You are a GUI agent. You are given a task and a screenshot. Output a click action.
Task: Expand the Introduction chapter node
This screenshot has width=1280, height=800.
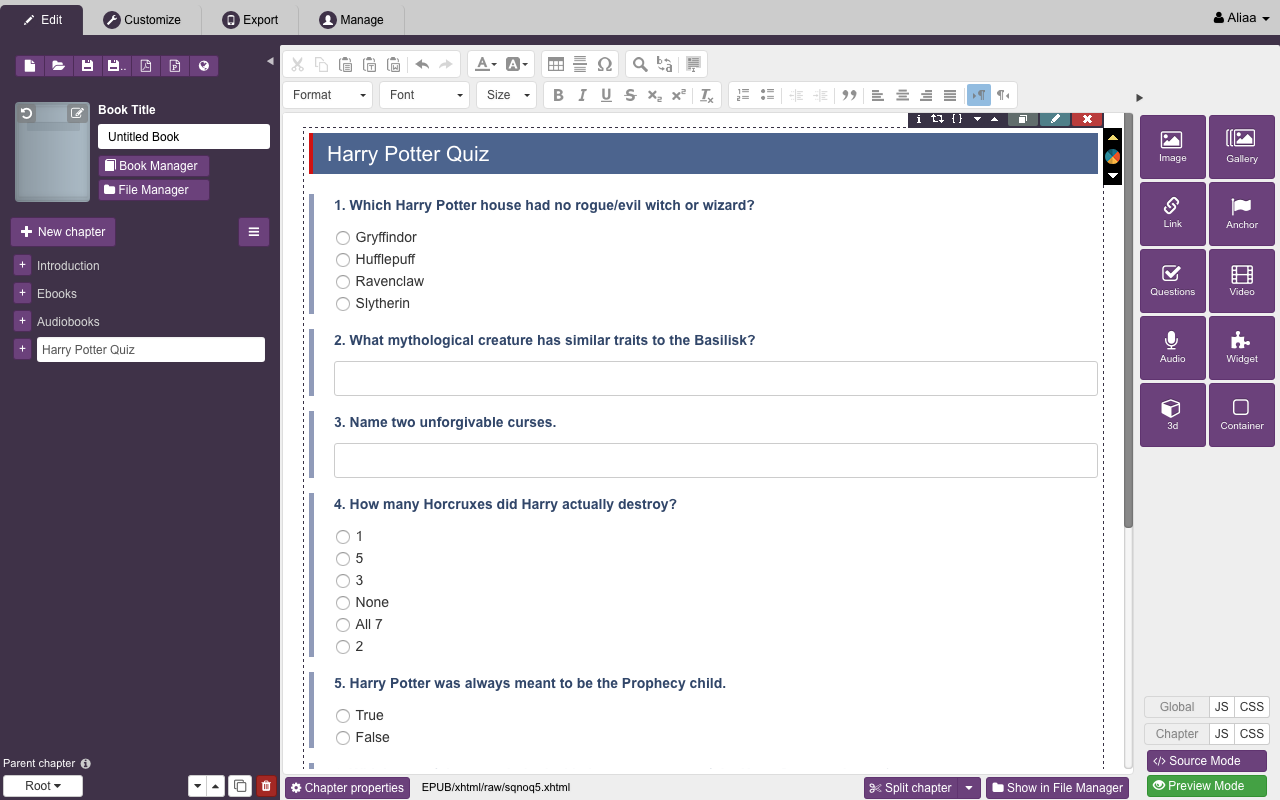tap(23, 265)
